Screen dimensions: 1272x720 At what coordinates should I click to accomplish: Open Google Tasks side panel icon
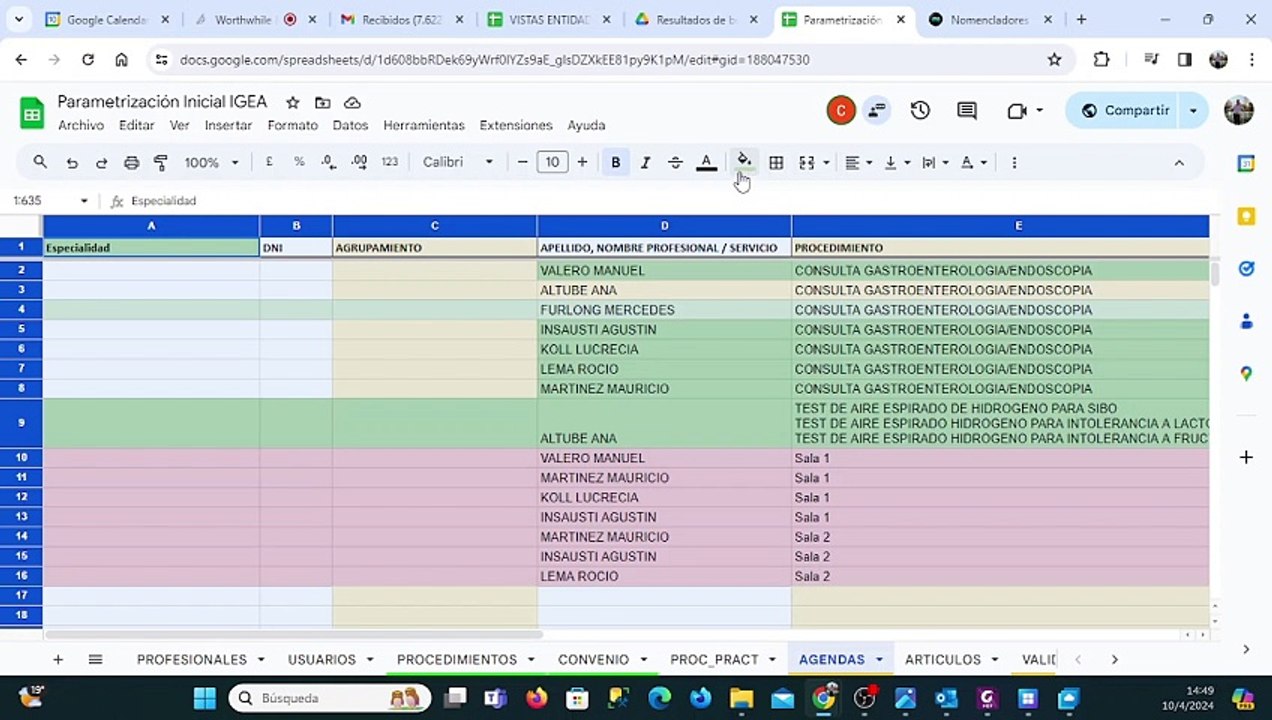click(1246, 268)
